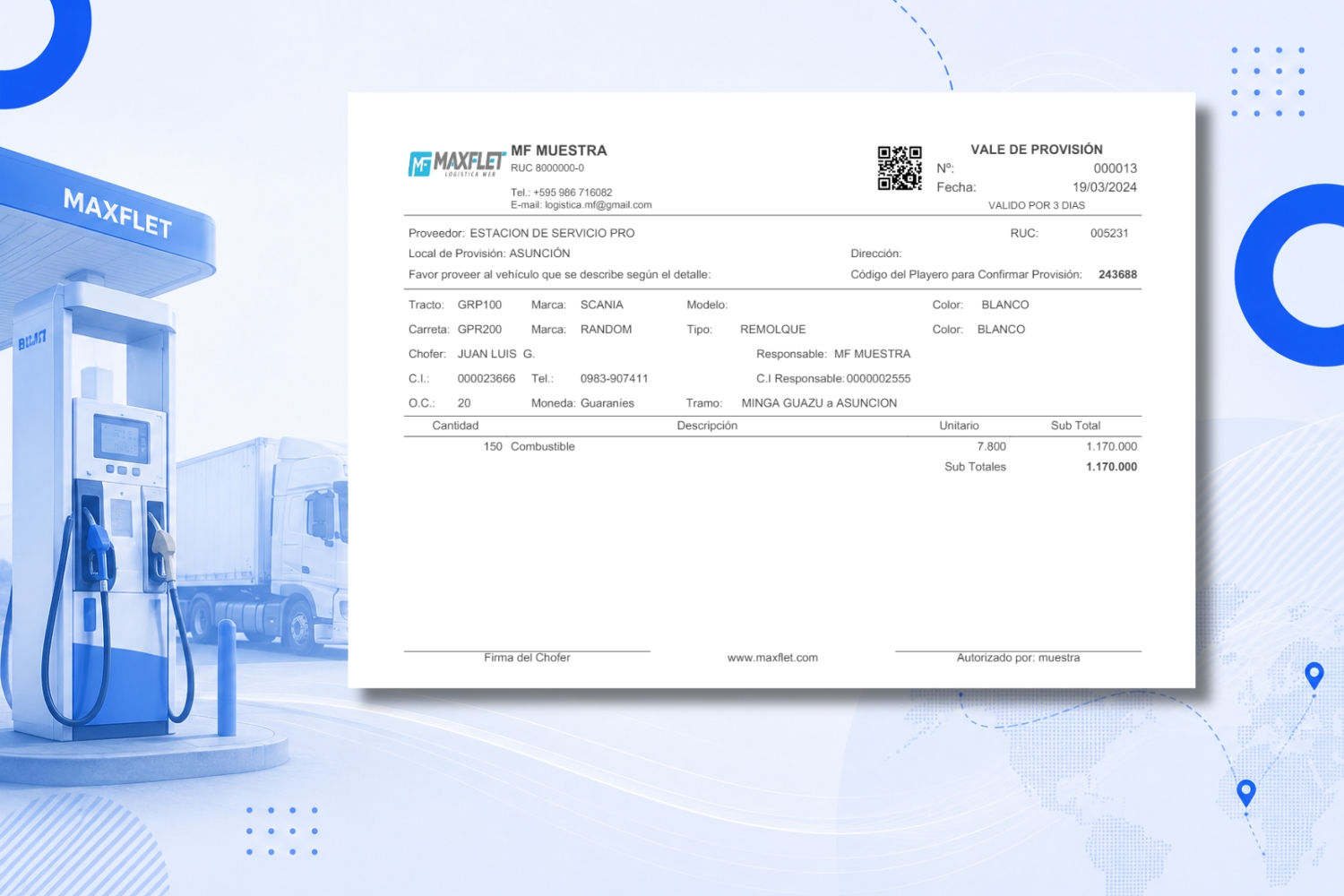Click the MF MUESTRA company heading
This screenshot has height=896, width=1344.
[x=559, y=151]
